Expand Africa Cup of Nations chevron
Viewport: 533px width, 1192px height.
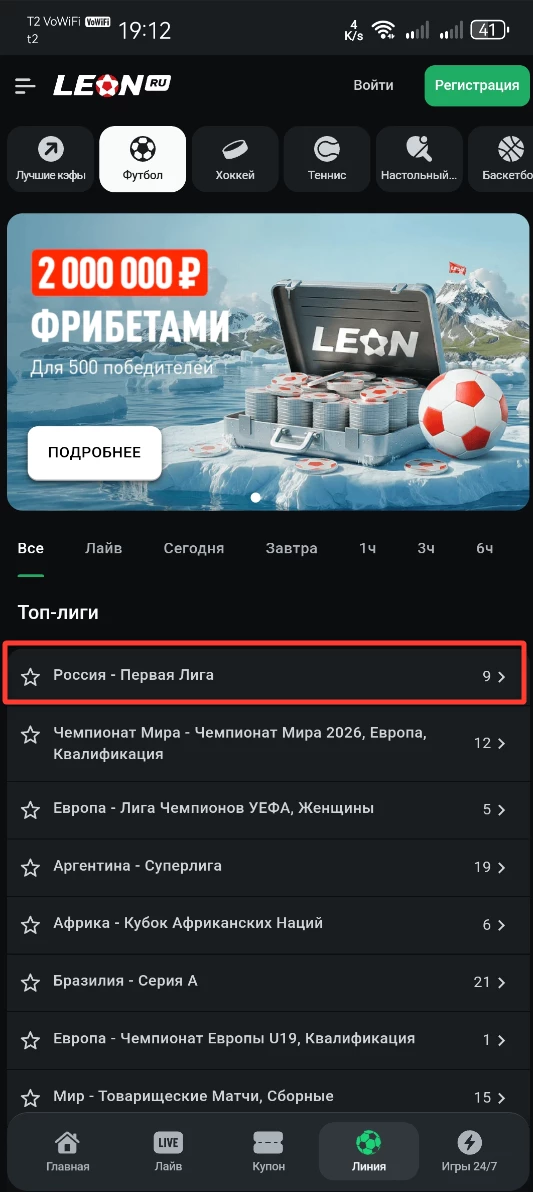coord(502,925)
